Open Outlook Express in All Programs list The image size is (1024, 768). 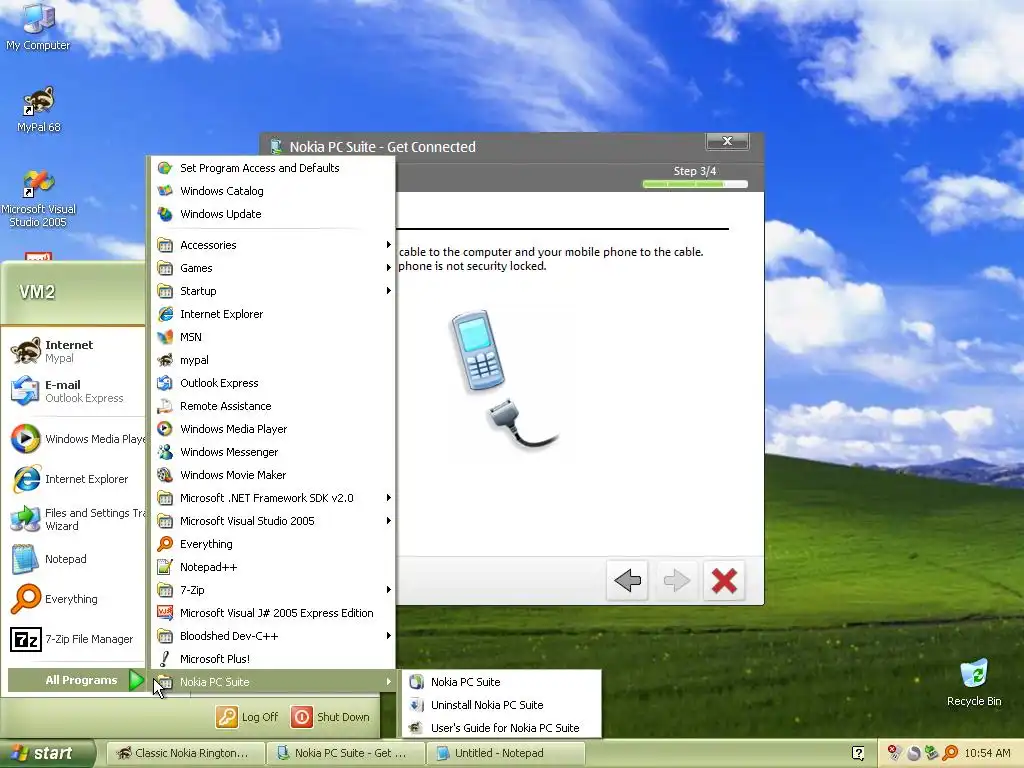pos(272,383)
